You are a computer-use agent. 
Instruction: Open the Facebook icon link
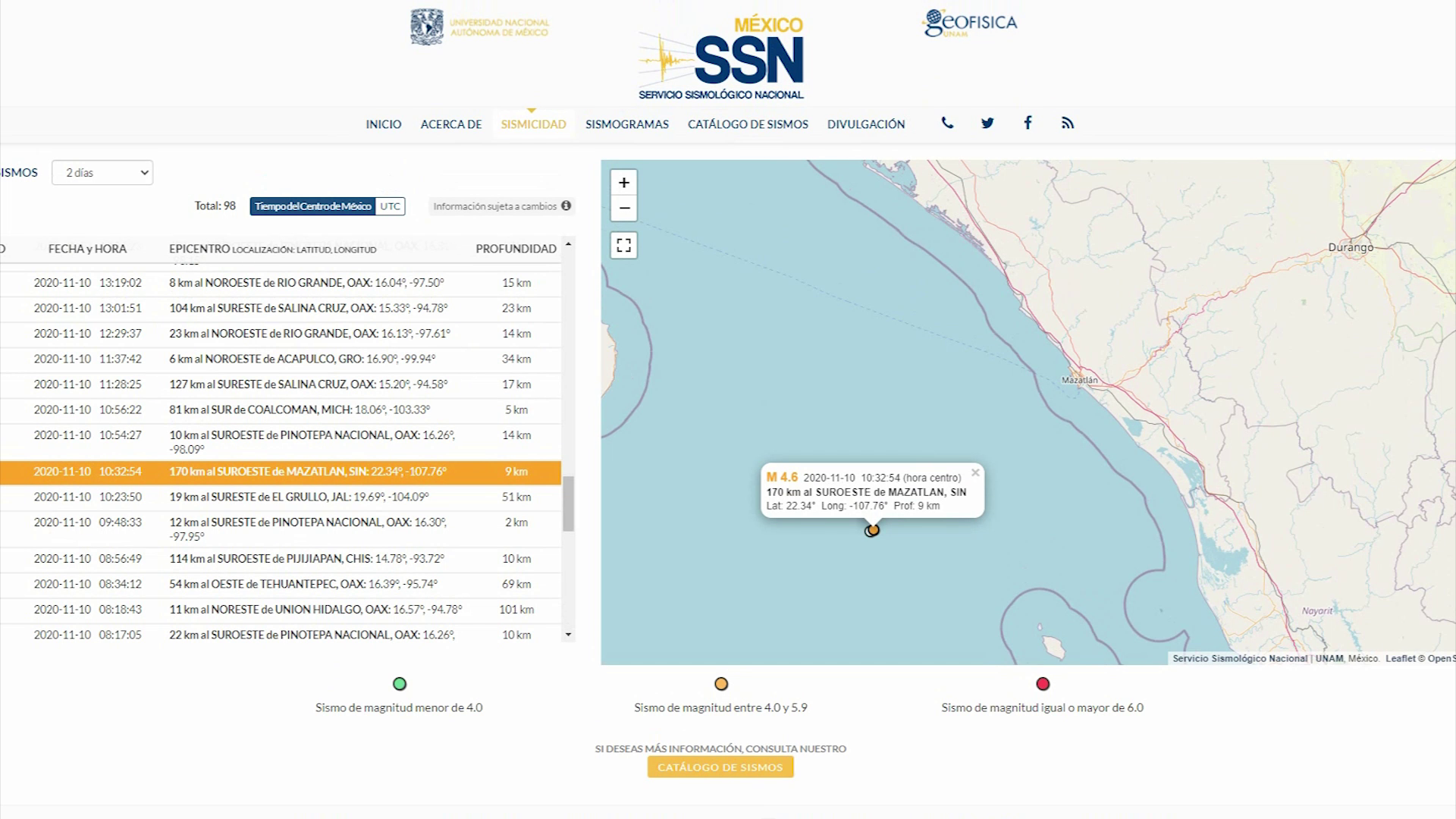(1028, 123)
